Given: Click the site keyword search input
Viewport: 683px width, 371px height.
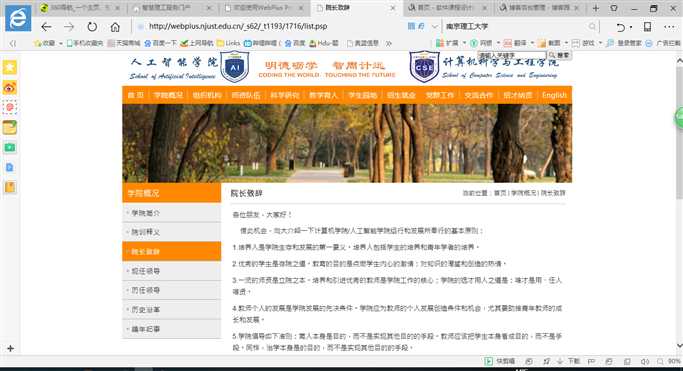Looking at the screenshot, I should tap(511, 55).
